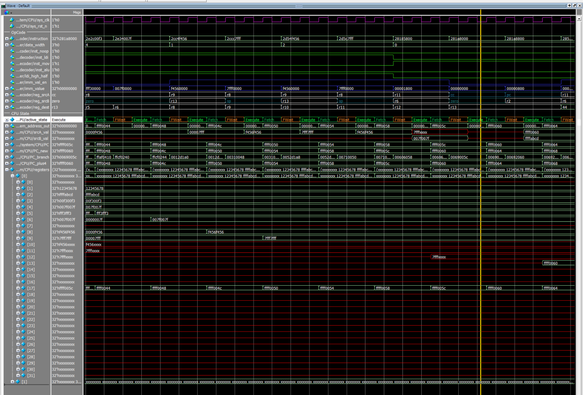Expand the reg_srcA signal

[x=6, y=95]
